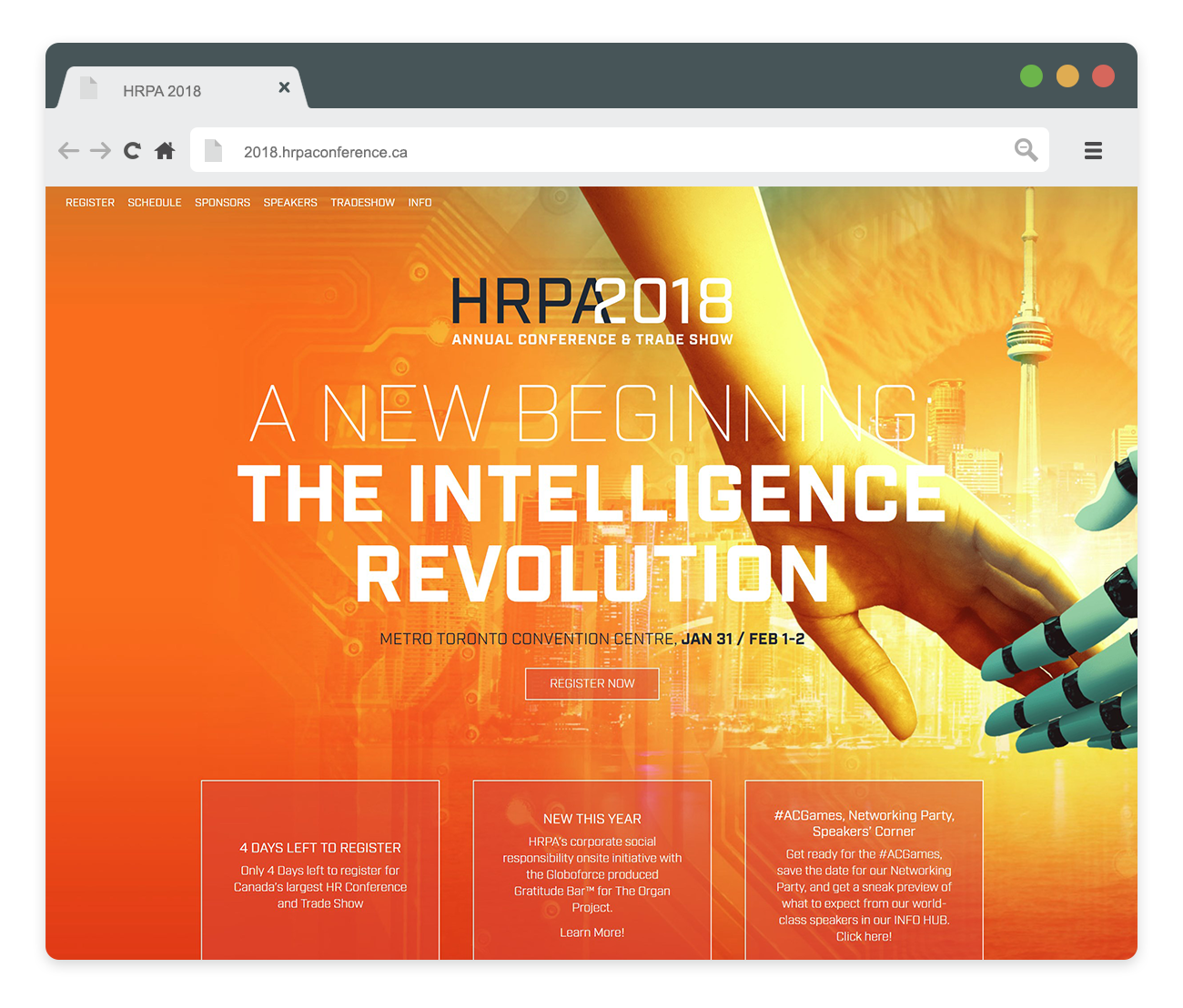The image size is (1183, 1008).
Task: Click 'A NEW BEGINNING' headline text
Action: 591,414
